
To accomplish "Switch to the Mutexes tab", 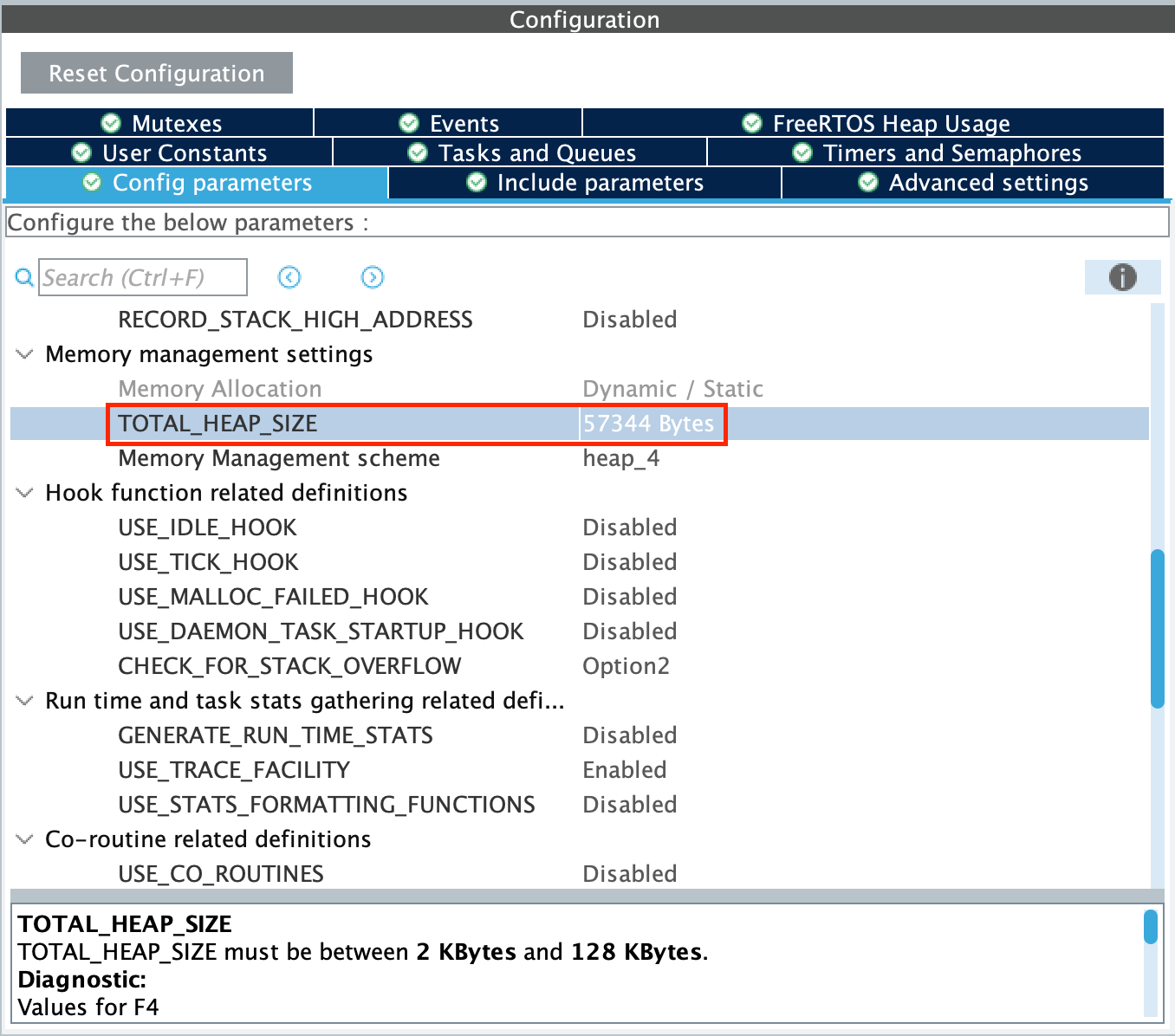I will 159,123.
